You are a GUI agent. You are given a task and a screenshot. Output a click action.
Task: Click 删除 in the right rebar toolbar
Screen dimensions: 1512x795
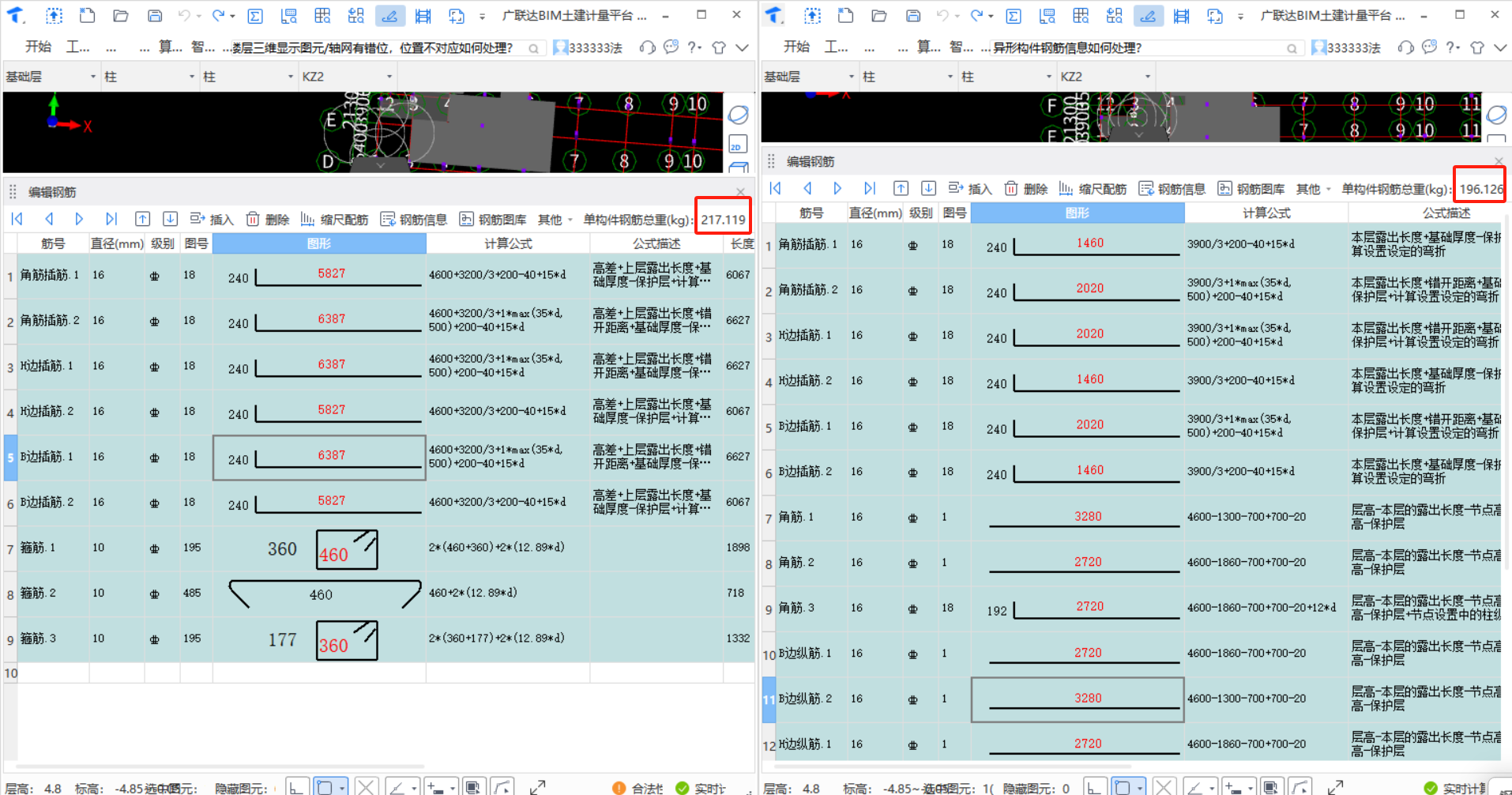coord(1026,189)
